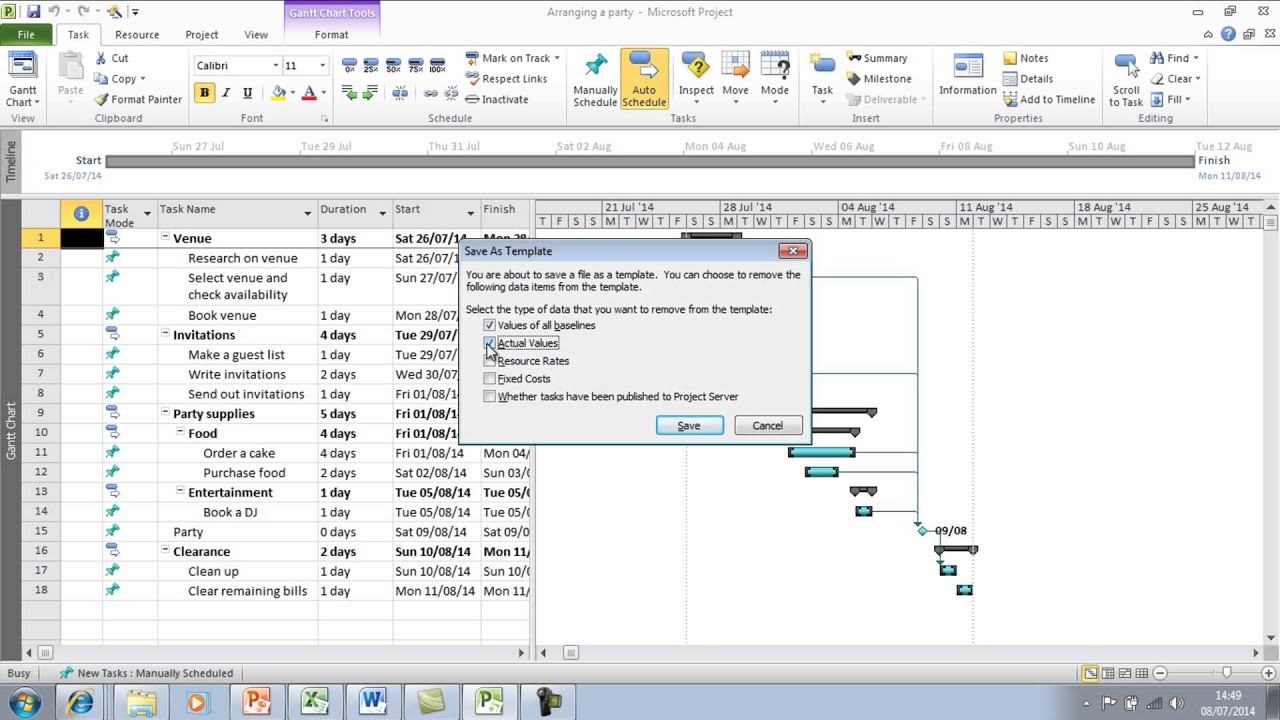Open Word from the taskbar
1280x720 pixels.
373,702
